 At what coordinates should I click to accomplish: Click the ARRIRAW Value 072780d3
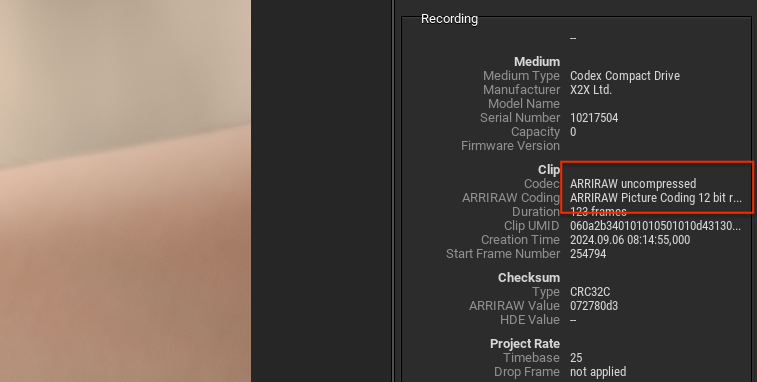[594, 306]
